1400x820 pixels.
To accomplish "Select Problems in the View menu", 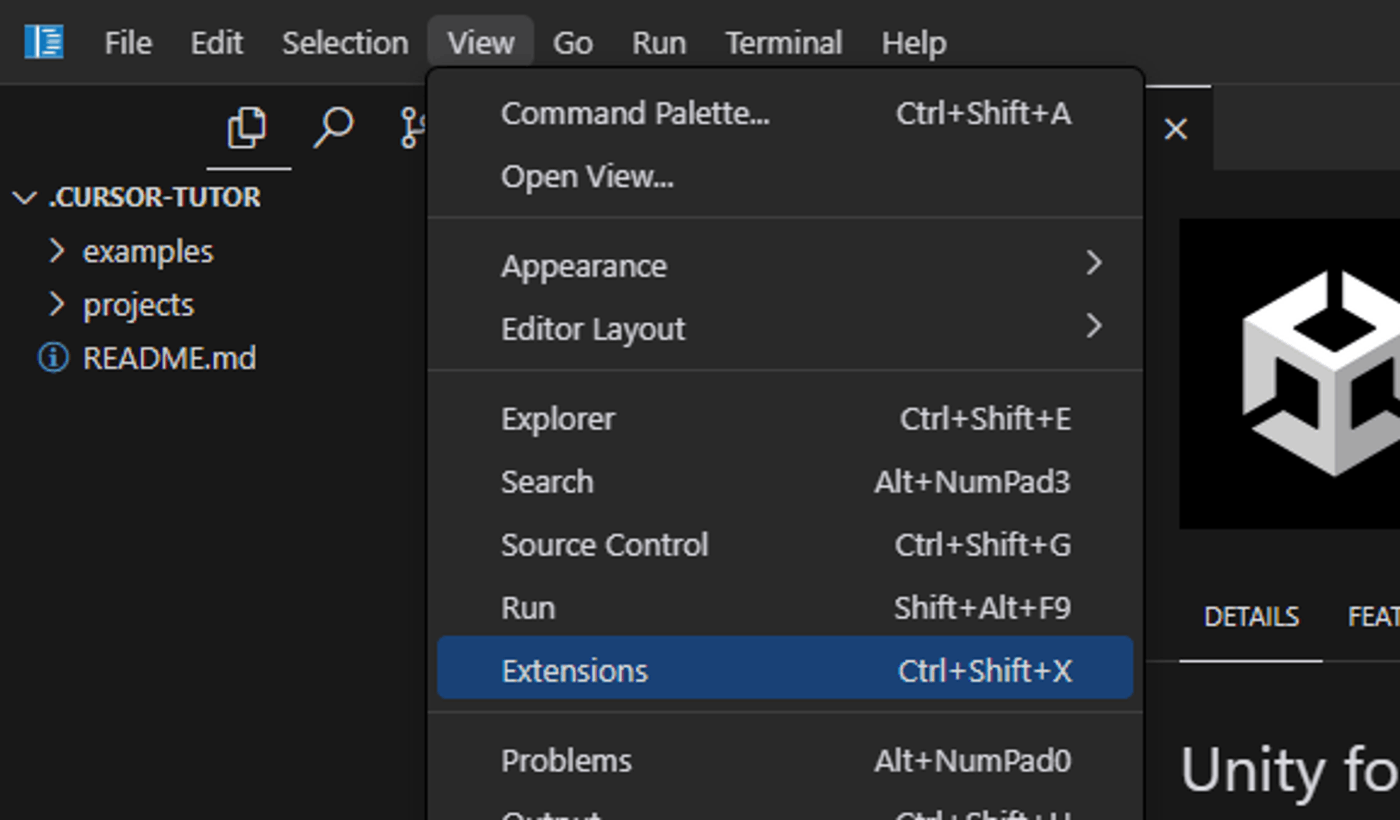I will tap(785, 761).
